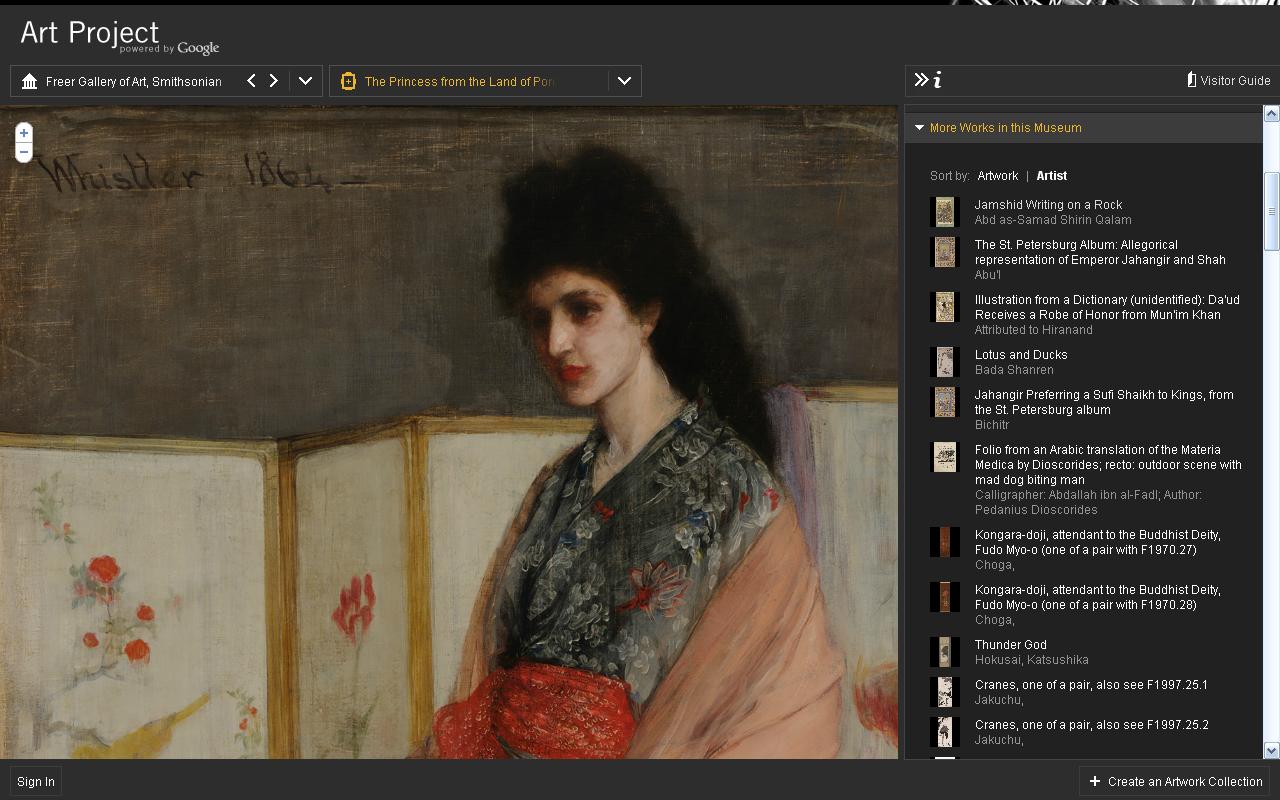Viewport: 1280px width, 800px height.
Task: Open Kongara-doji F1970.27 pair thumbnail
Action: pyautogui.click(x=944, y=542)
